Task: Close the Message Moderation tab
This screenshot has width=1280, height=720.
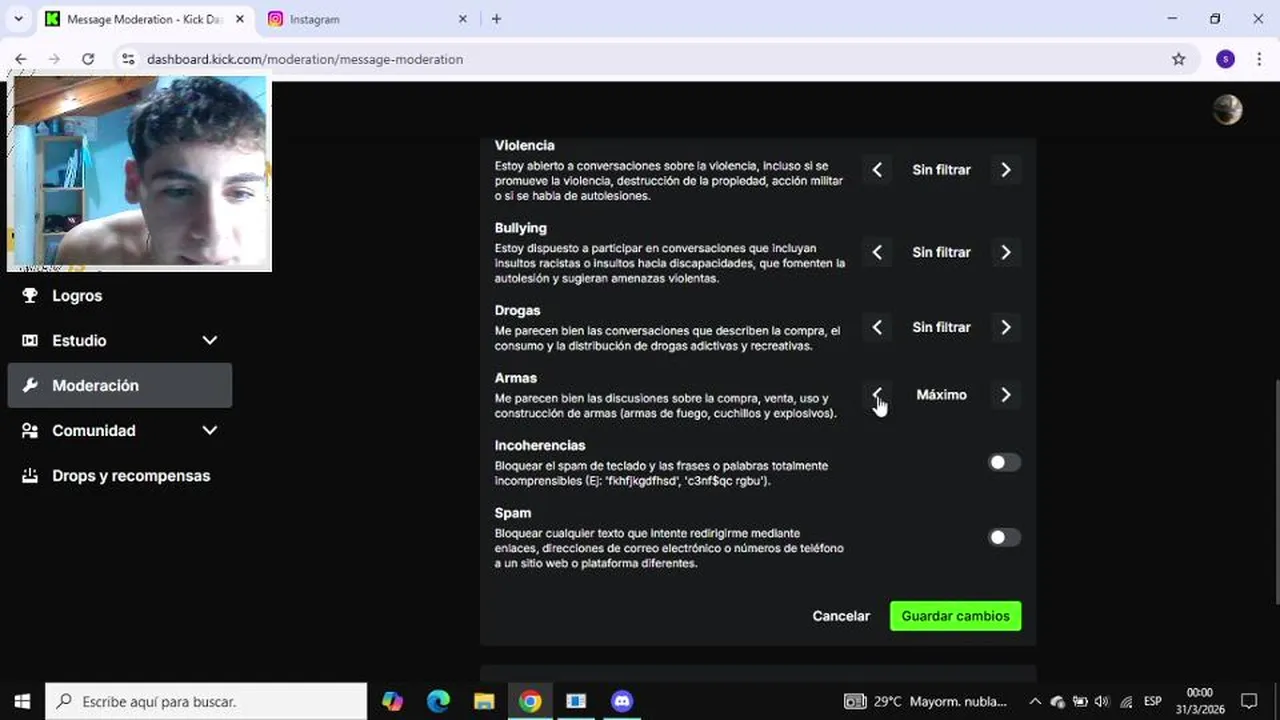Action: click(239, 19)
